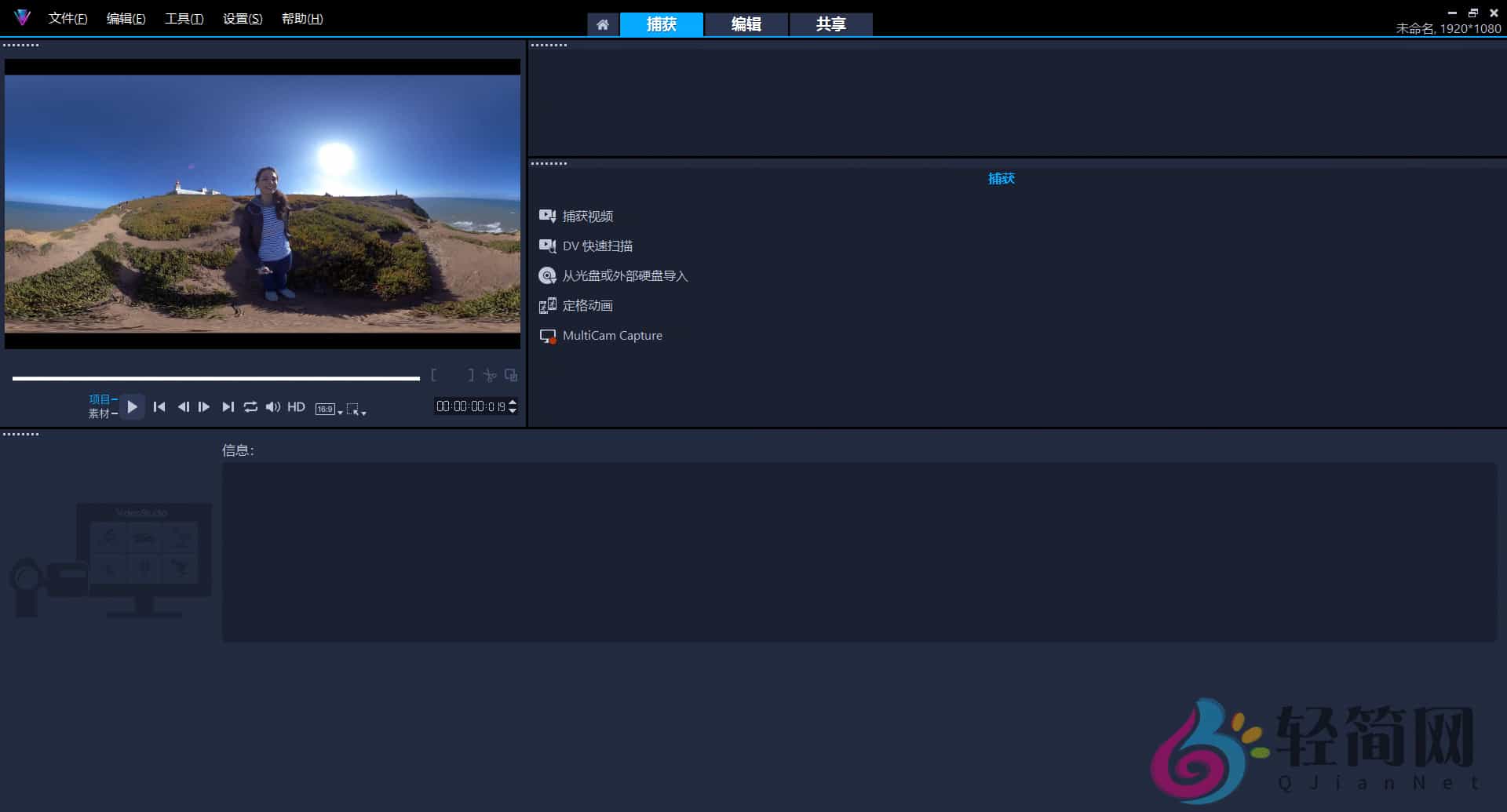This screenshot has width=1507, height=812.
Task: Open the 定格动画 stop motion tool
Action: pos(548,305)
